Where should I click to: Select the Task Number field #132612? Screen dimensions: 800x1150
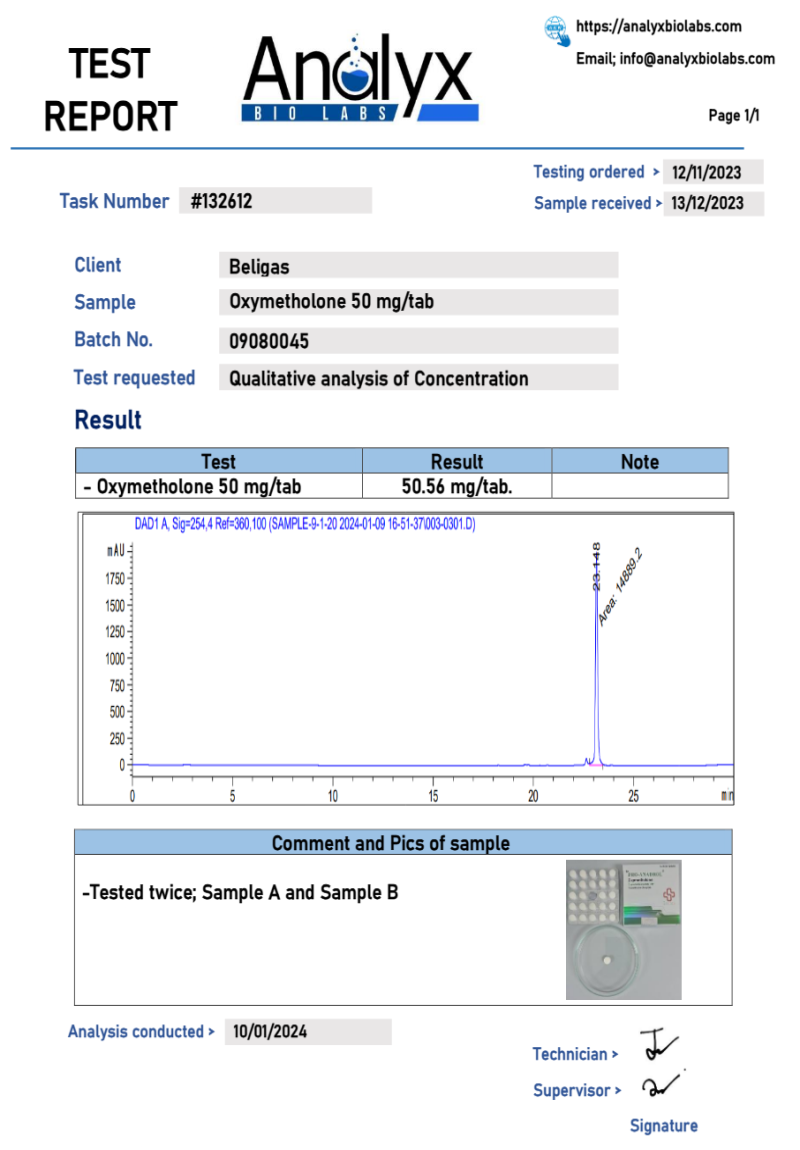275,201
